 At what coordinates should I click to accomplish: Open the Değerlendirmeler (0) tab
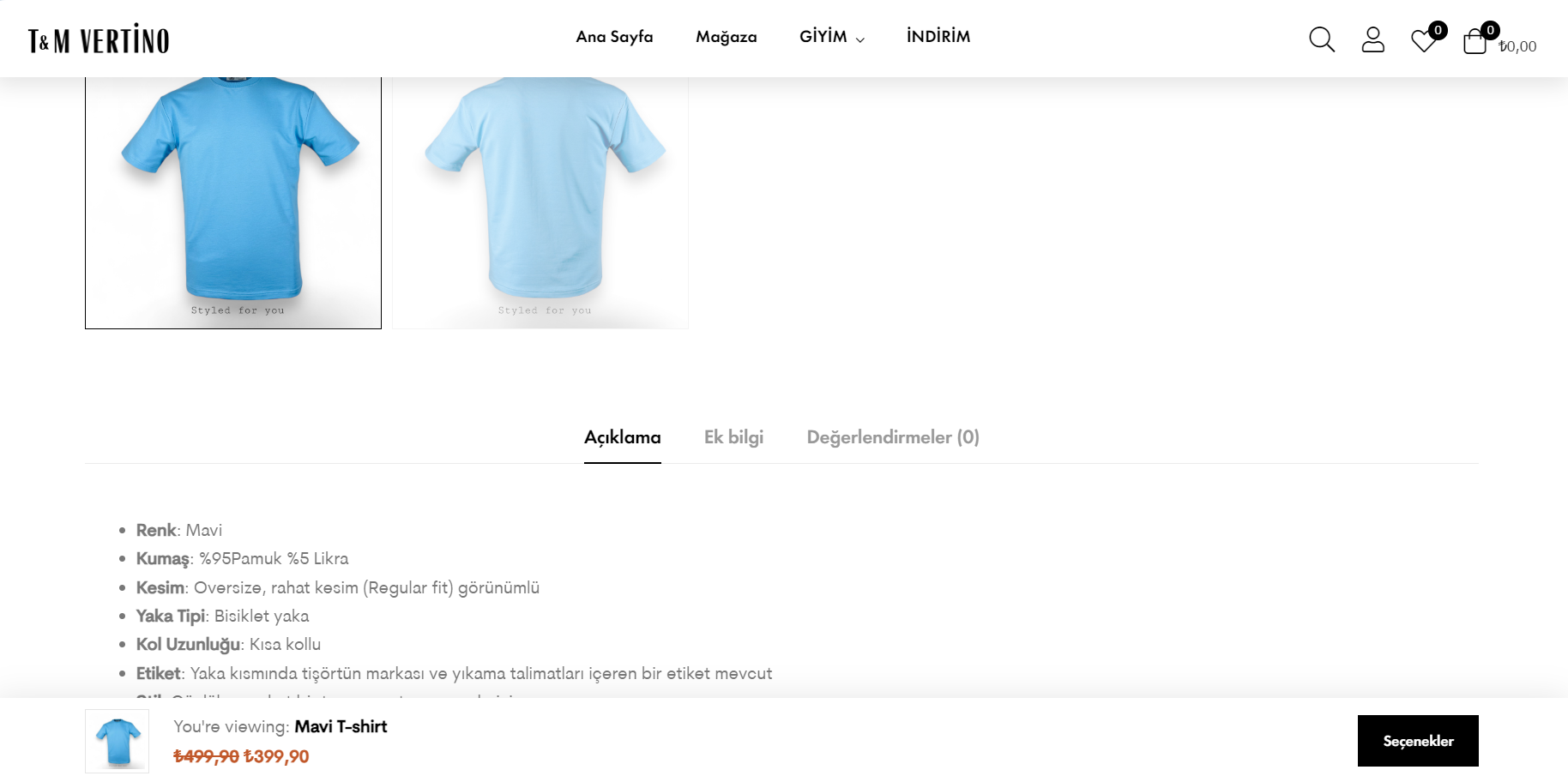point(893,437)
